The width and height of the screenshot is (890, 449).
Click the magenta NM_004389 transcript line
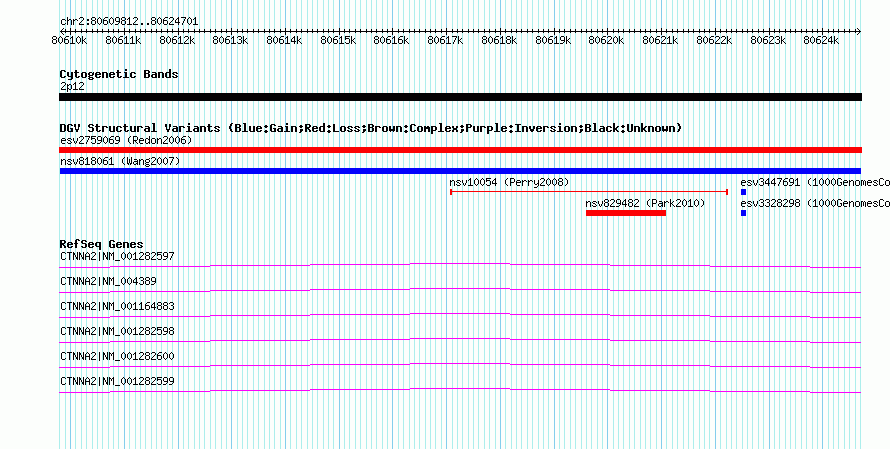[460, 290]
